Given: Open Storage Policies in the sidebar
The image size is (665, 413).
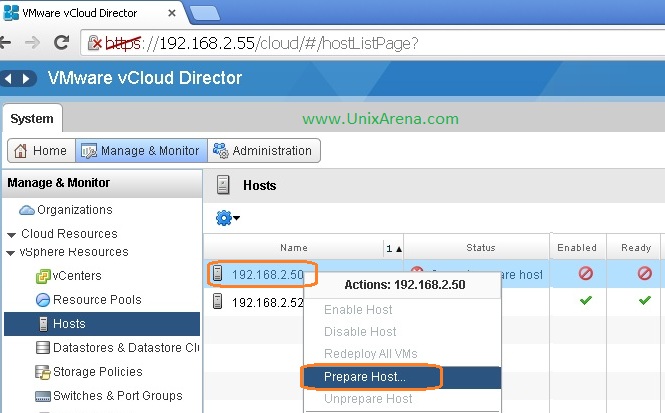Looking at the screenshot, I should [98, 372].
